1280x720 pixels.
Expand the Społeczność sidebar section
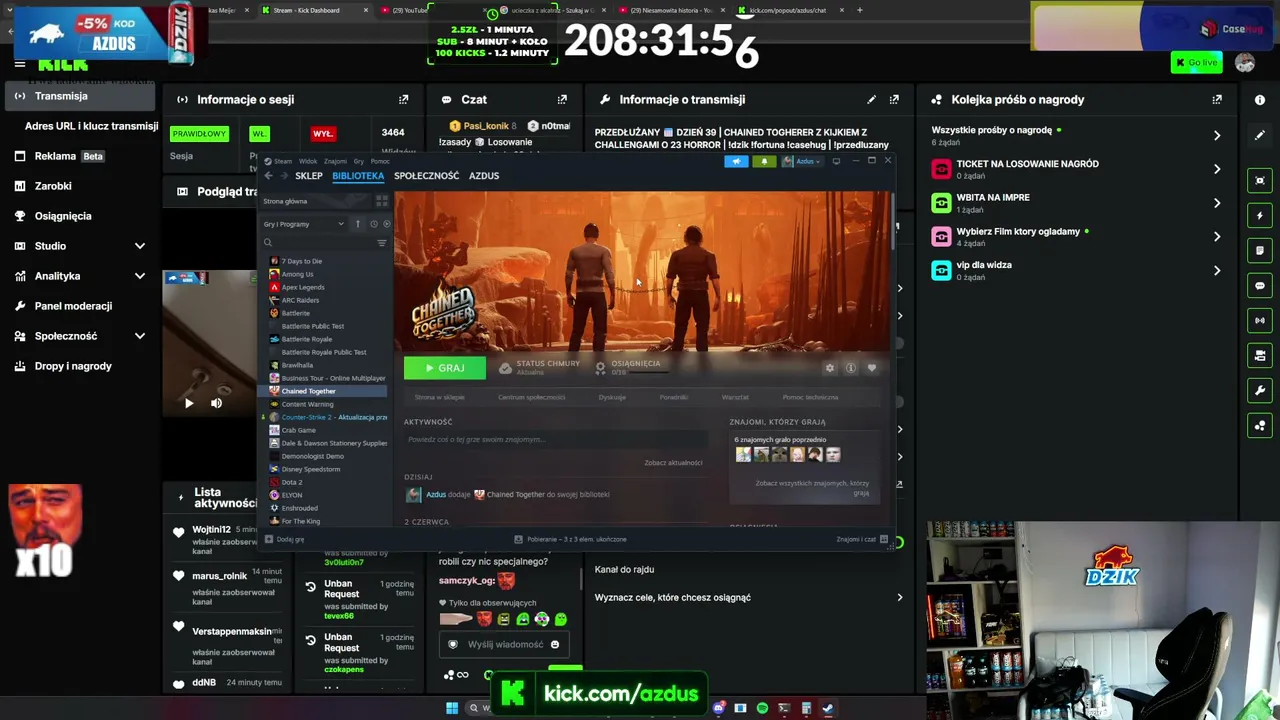click(x=140, y=336)
